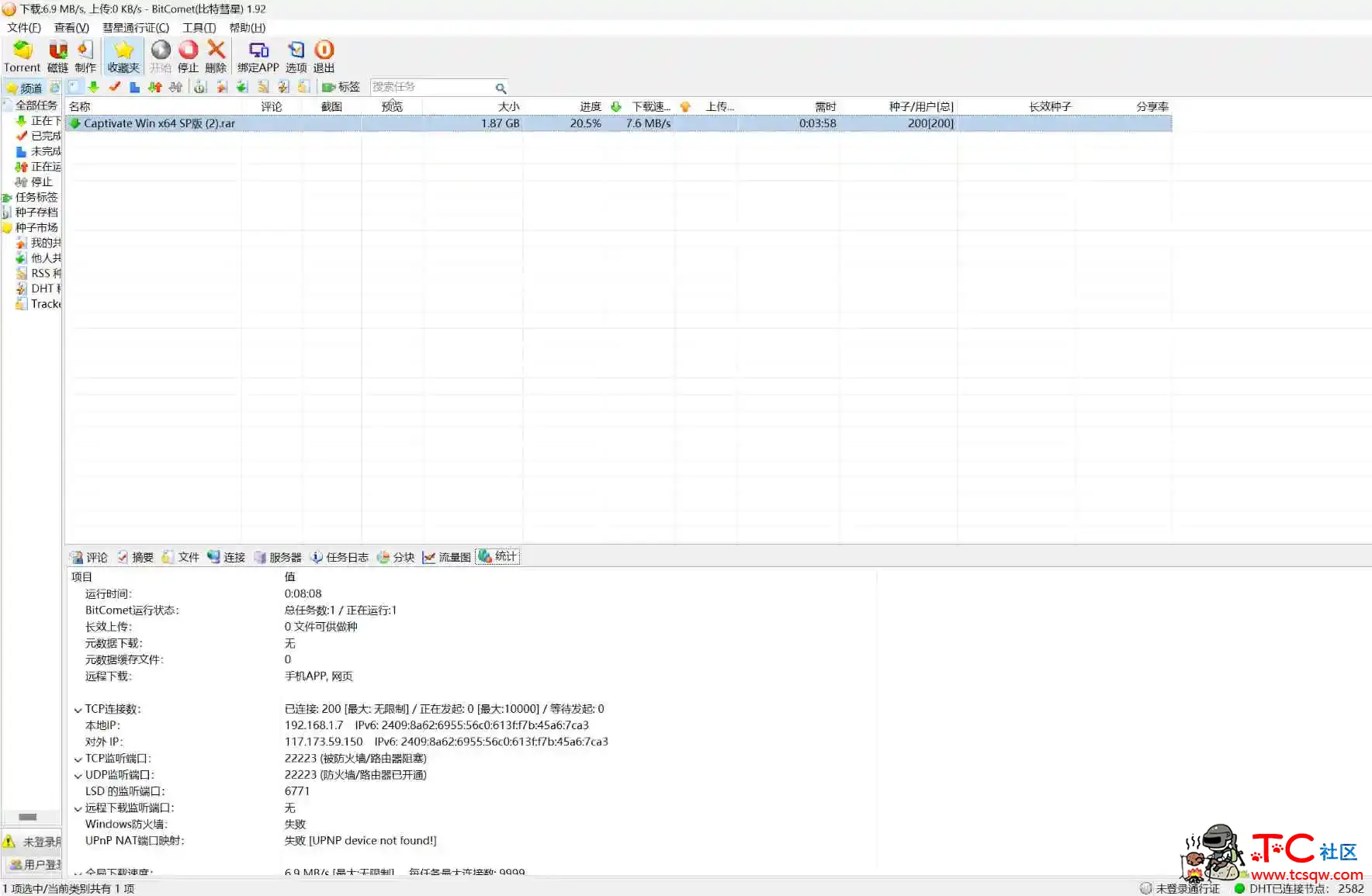Click the 20.5% progress cell
This screenshot has height=896, width=1372.
pos(585,123)
